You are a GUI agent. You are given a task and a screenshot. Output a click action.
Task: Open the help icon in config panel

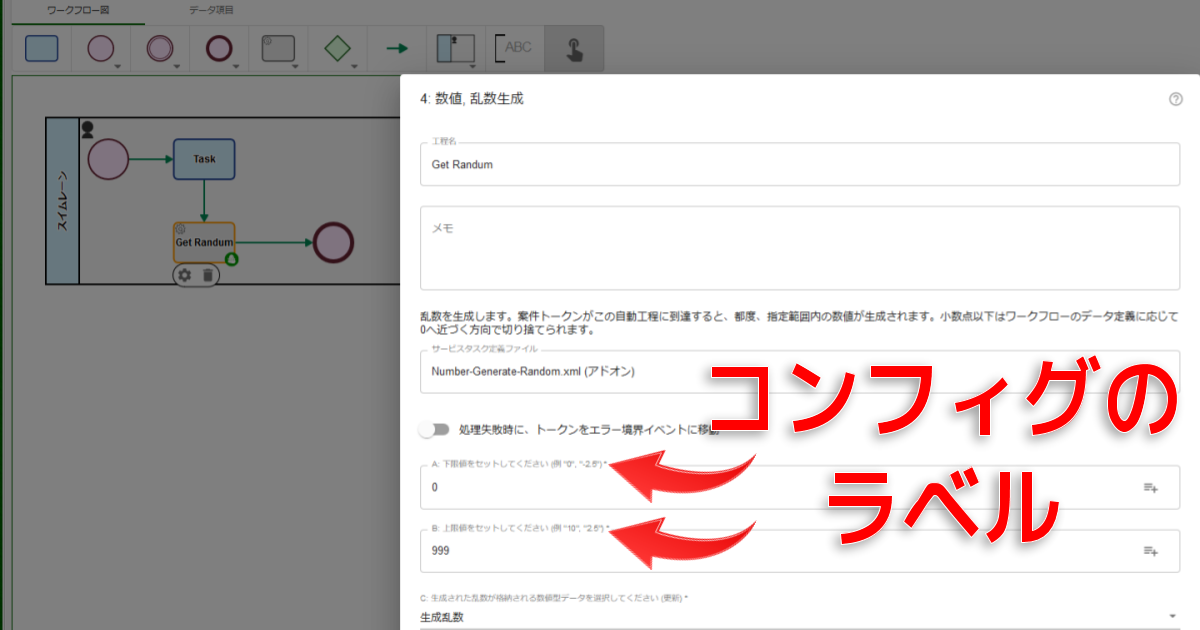click(x=1175, y=99)
